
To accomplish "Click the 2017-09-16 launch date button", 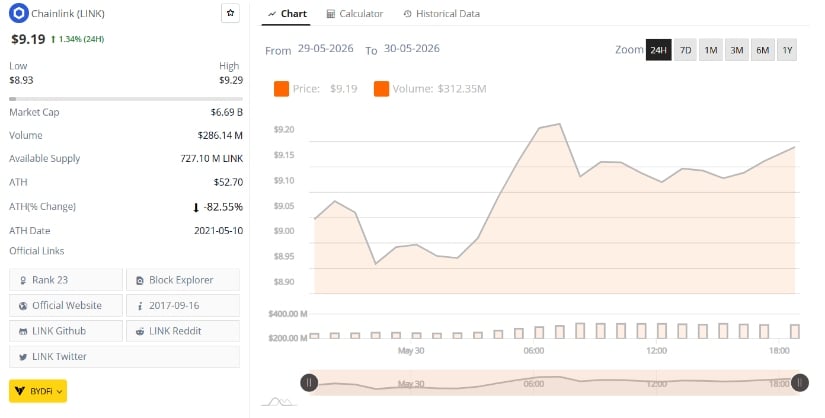I will [183, 305].
